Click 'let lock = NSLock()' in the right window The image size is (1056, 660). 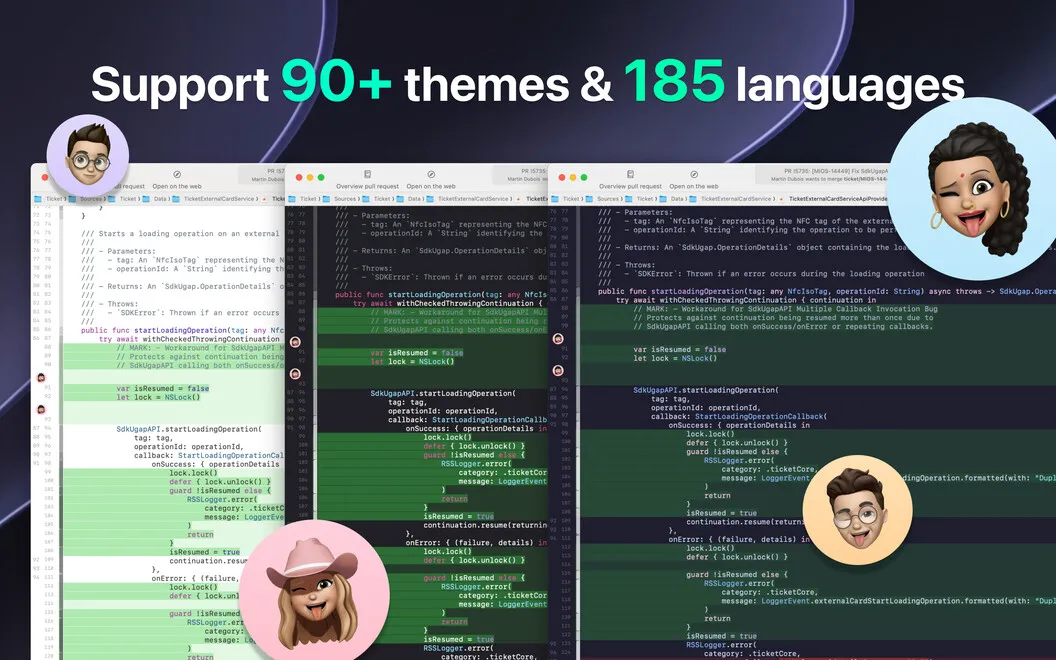[x=675, y=358]
